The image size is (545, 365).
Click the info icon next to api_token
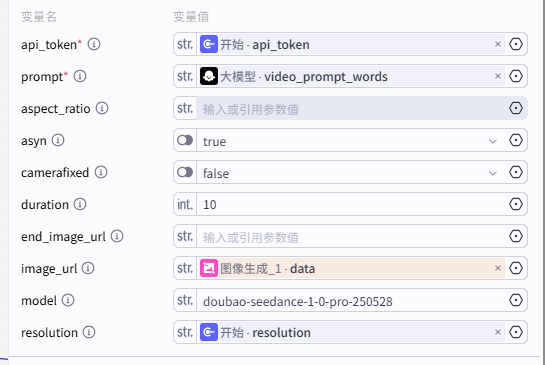94,44
